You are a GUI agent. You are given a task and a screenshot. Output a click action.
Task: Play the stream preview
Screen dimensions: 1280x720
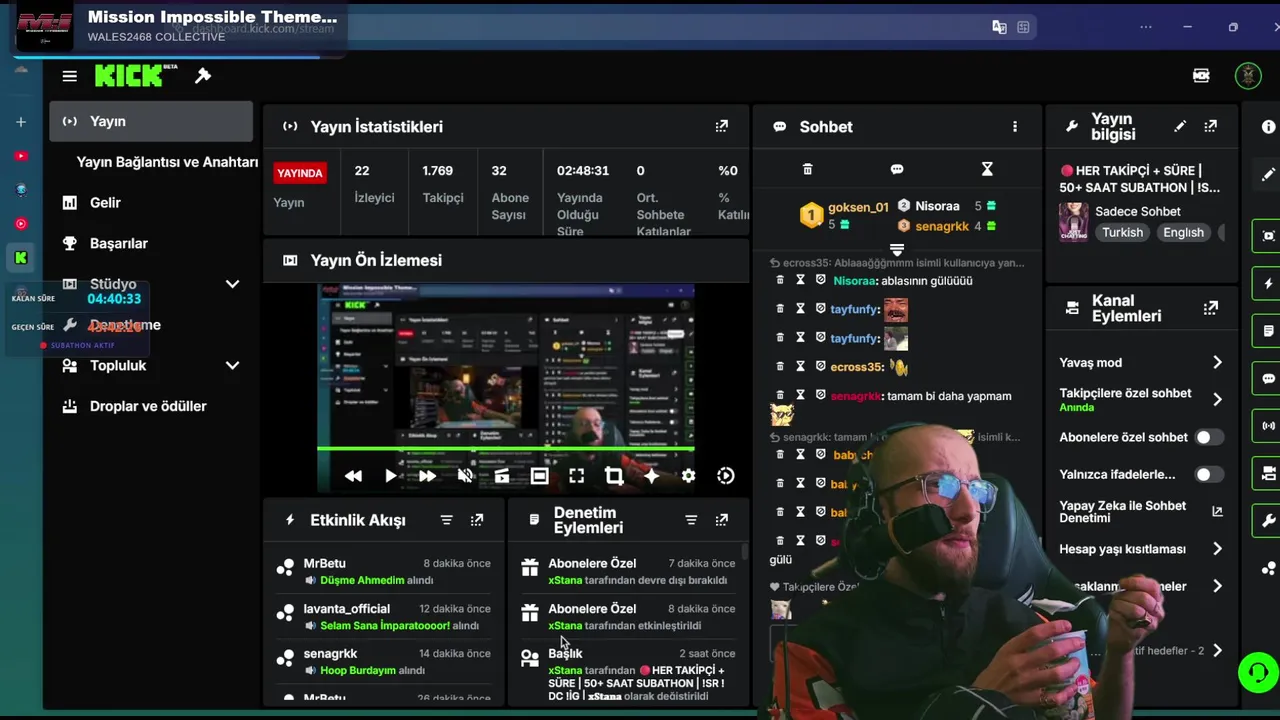[x=390, y=476]
